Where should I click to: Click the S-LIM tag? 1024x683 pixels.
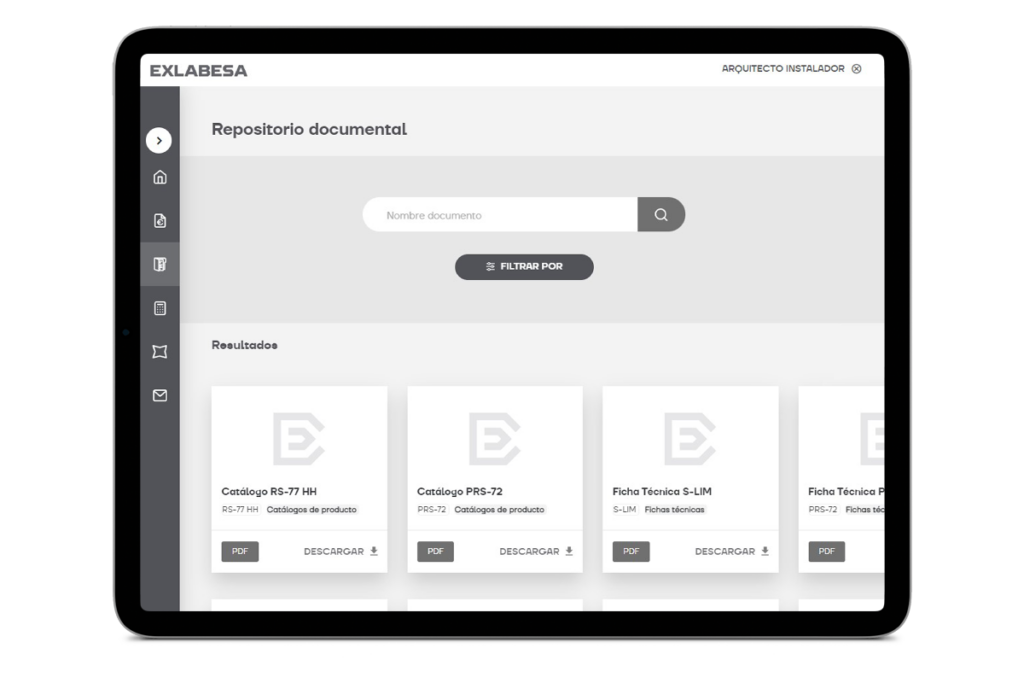pyautogui.click(x=624, y=509)
